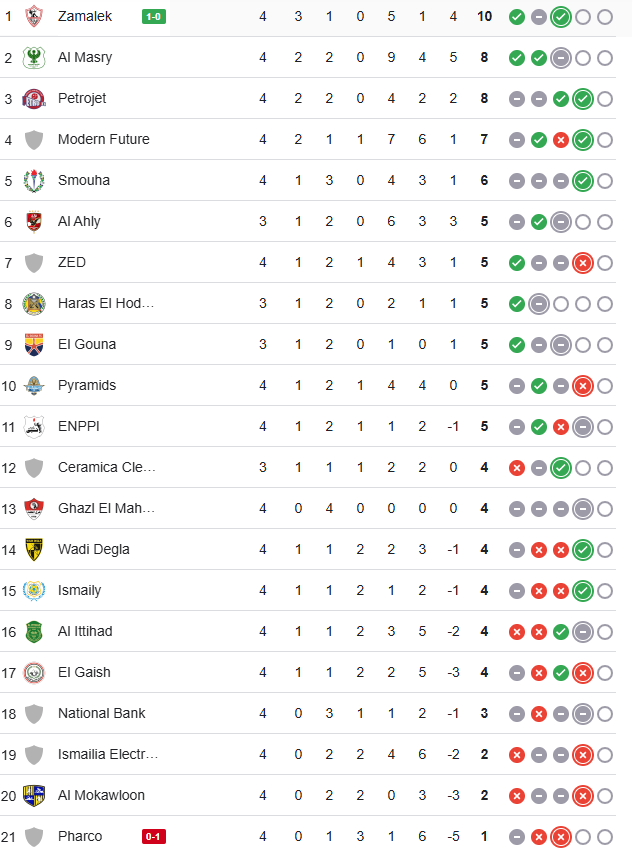
Task: Click the Al Masry club logo
Action: point(34,57)
